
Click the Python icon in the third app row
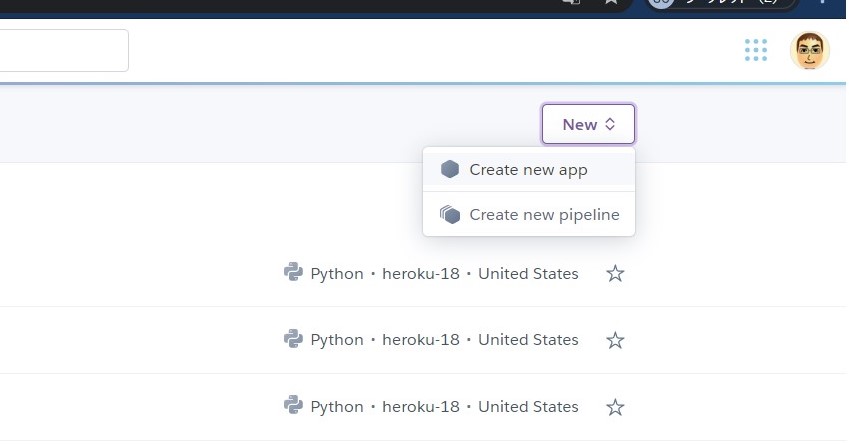(293, 406)
